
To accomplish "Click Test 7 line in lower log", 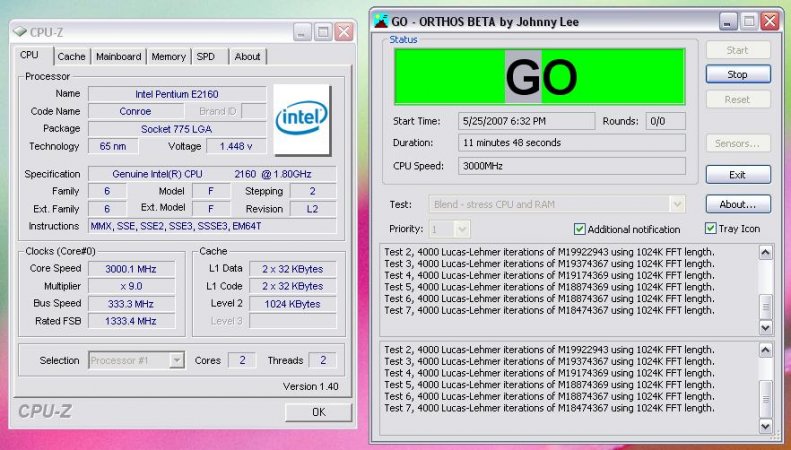I will (x=549, y=408).
